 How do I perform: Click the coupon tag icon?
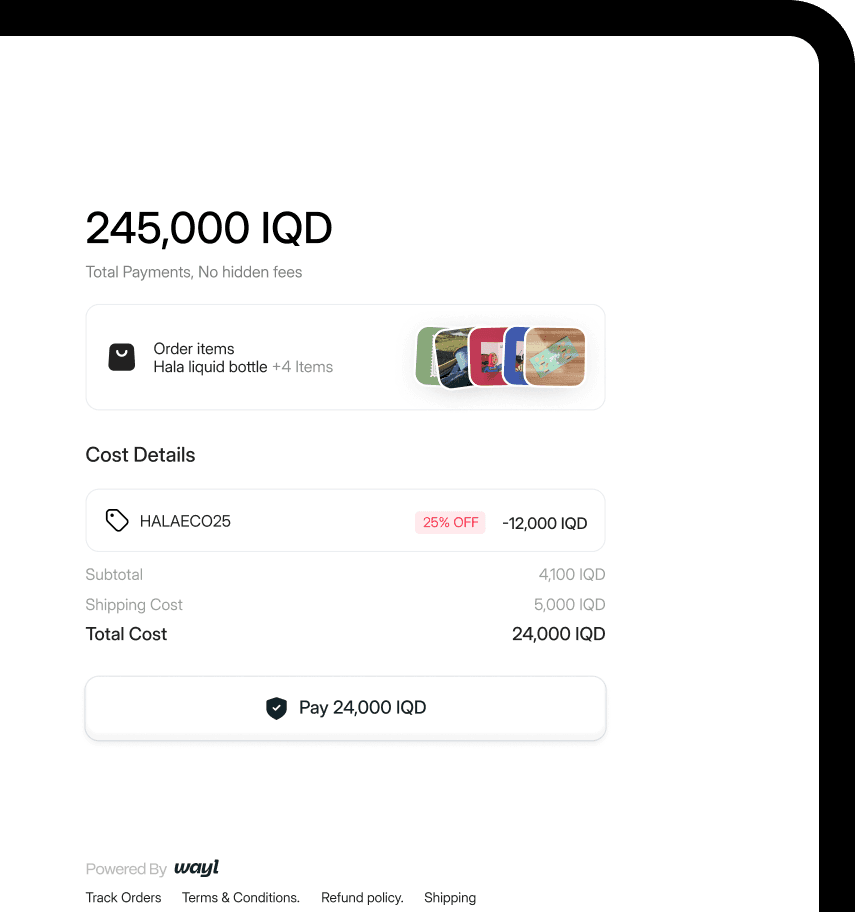117,521
